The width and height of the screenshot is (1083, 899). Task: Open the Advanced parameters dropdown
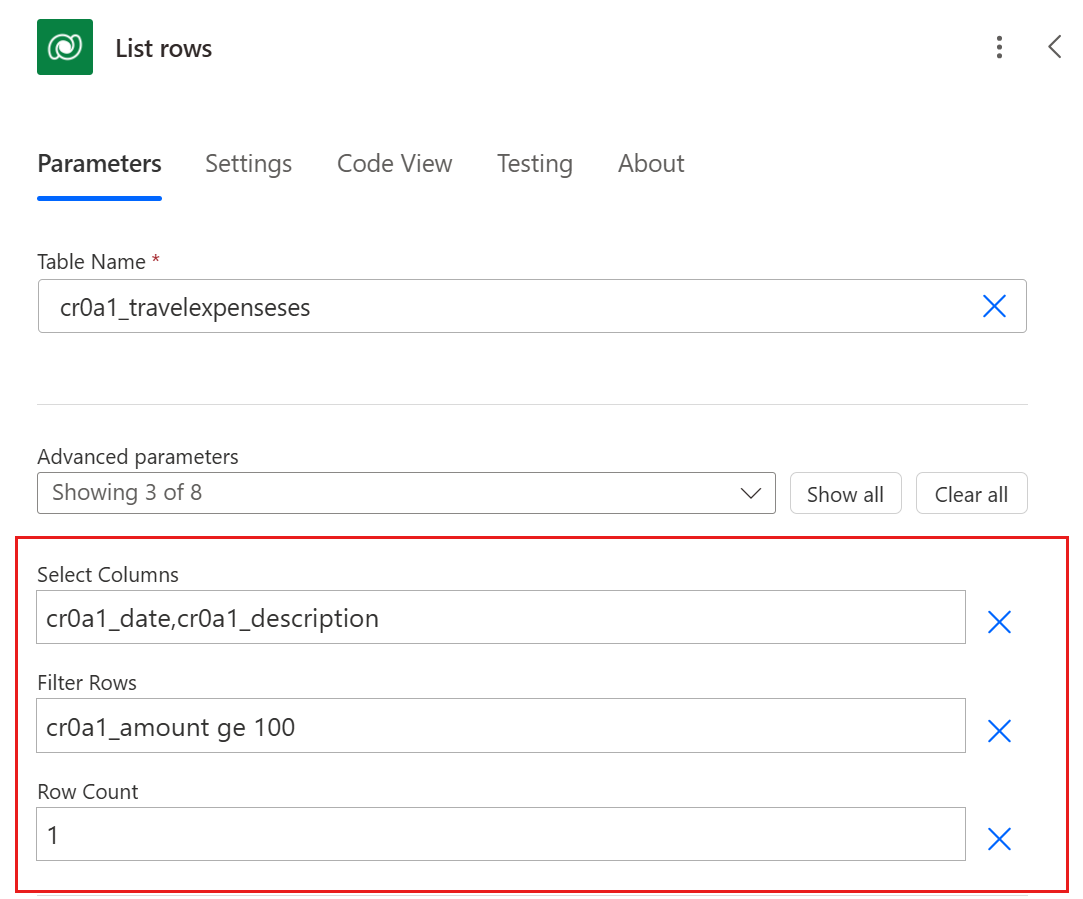[750, 492]
